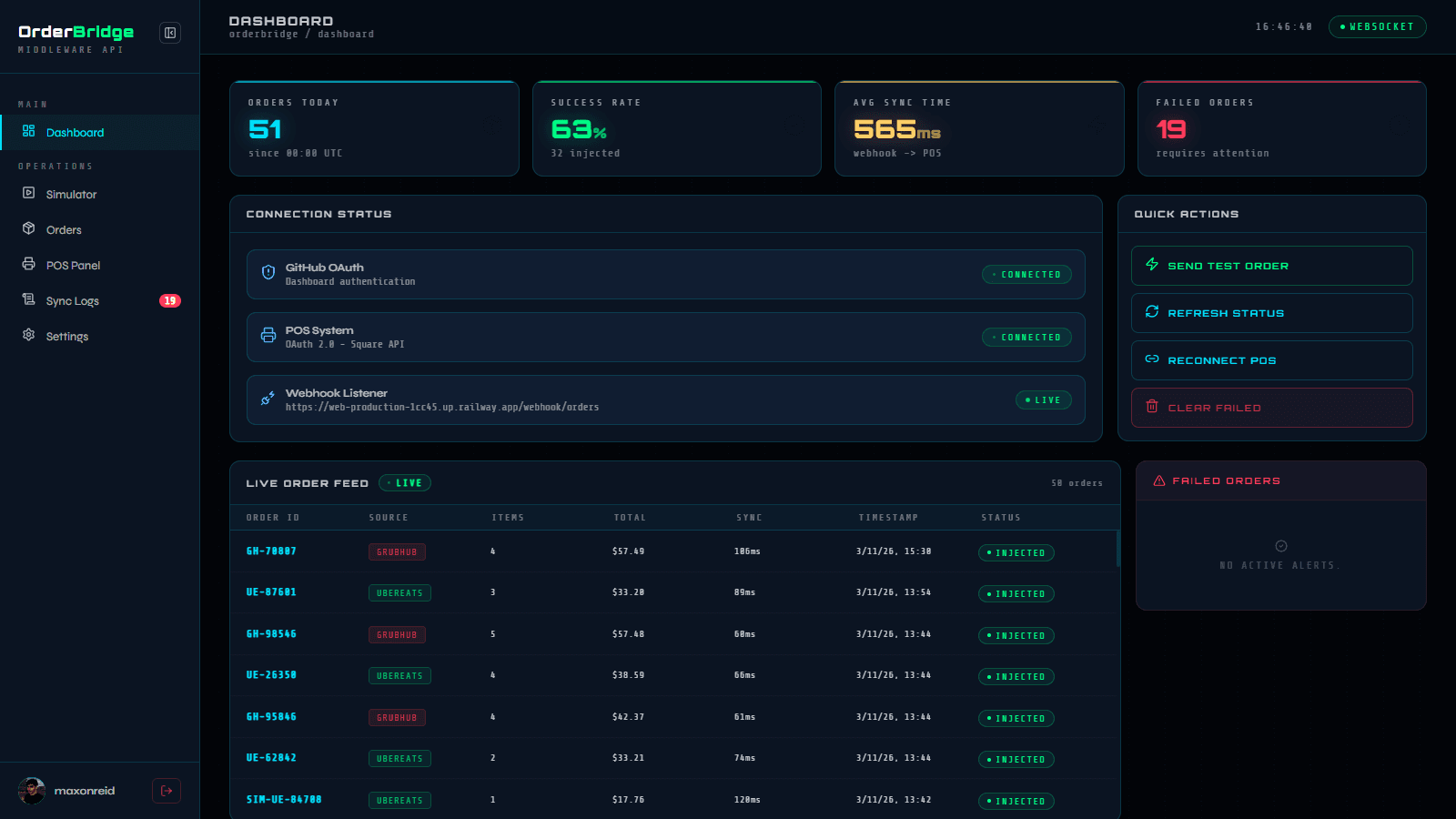Viewport: 1456px width, 819px height.
Task: Click the UBEREATS tag on order UE-87601
Action: pyautogui.click(x=399, y=592)
